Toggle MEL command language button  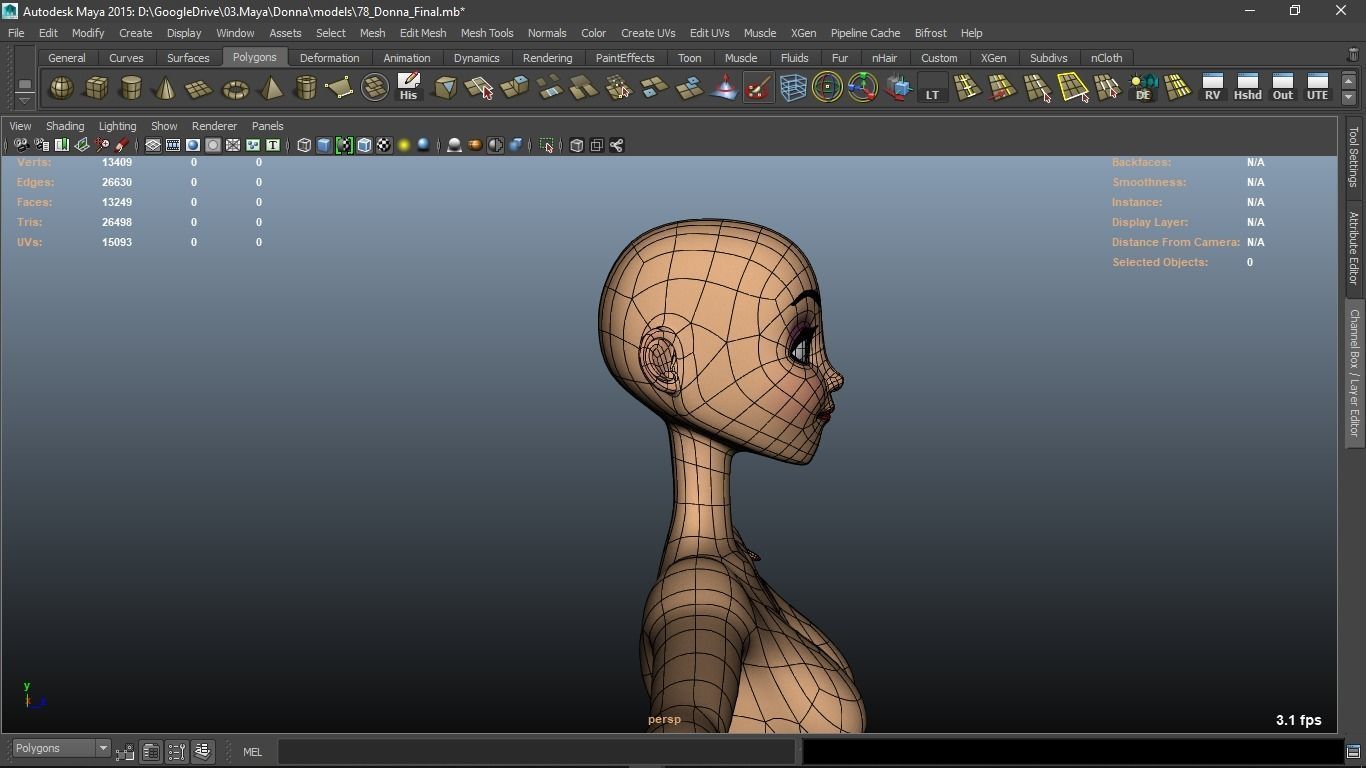252,752
